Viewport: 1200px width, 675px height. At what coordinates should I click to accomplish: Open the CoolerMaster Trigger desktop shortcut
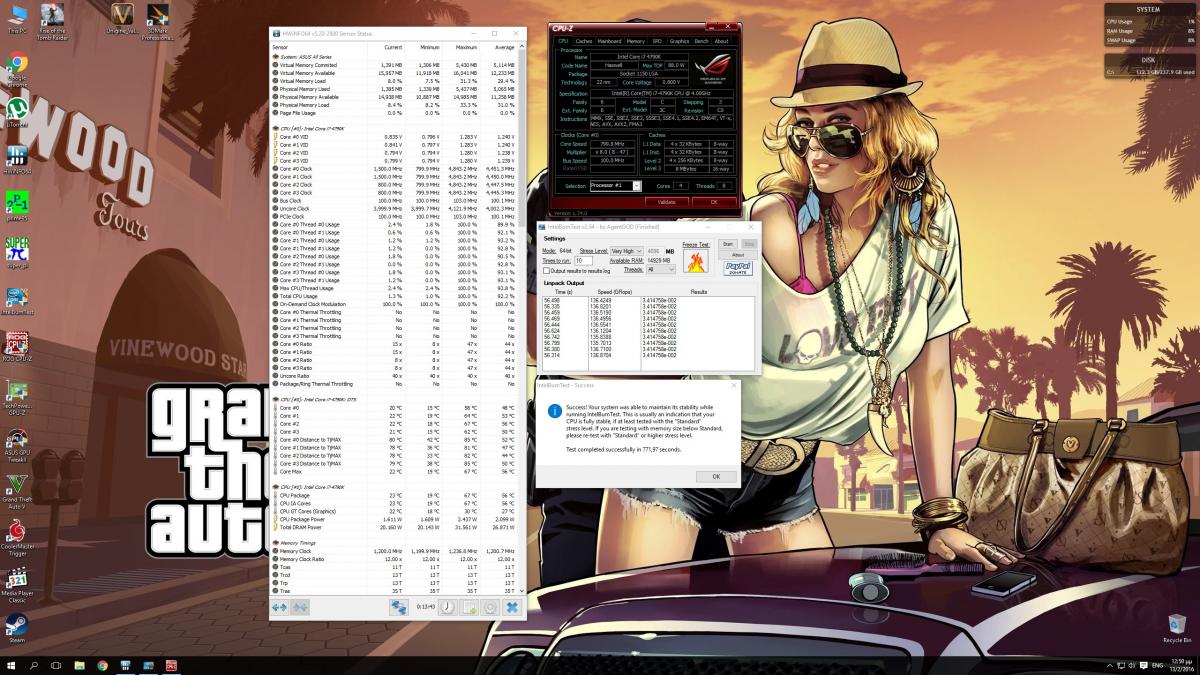(x=17, y=539)
